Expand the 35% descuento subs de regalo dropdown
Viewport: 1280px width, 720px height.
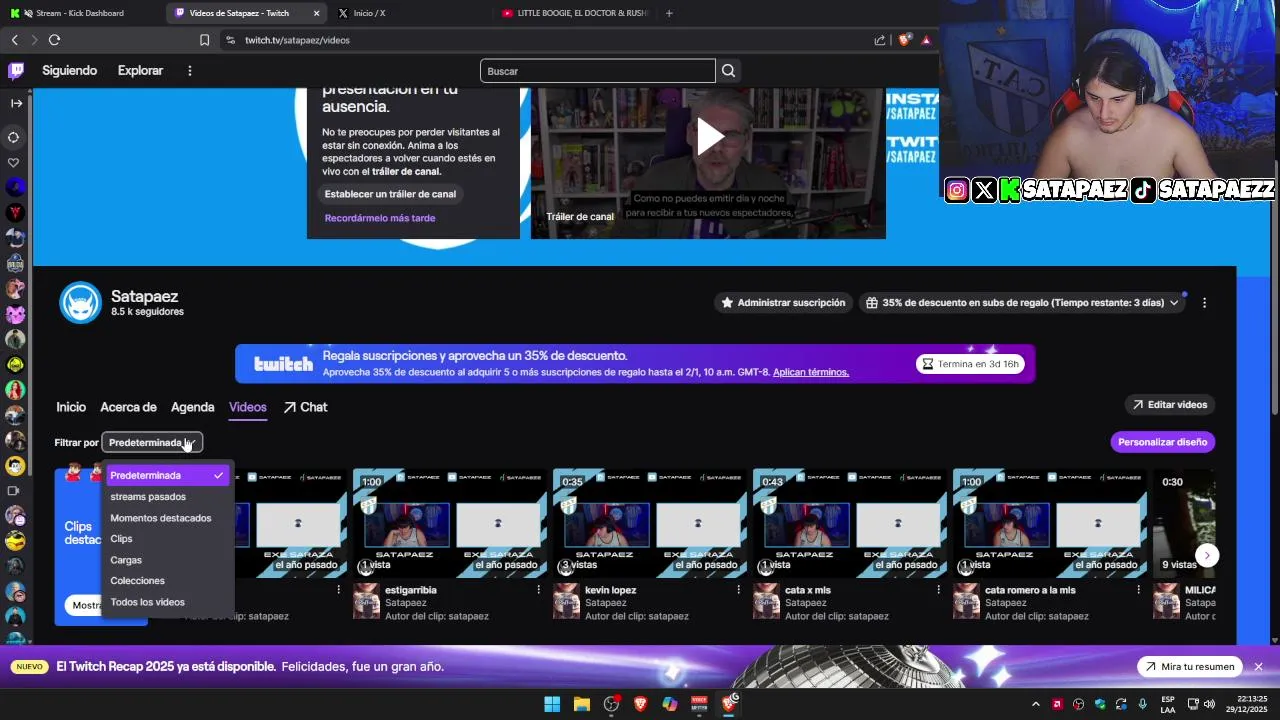coord(1023,303)
